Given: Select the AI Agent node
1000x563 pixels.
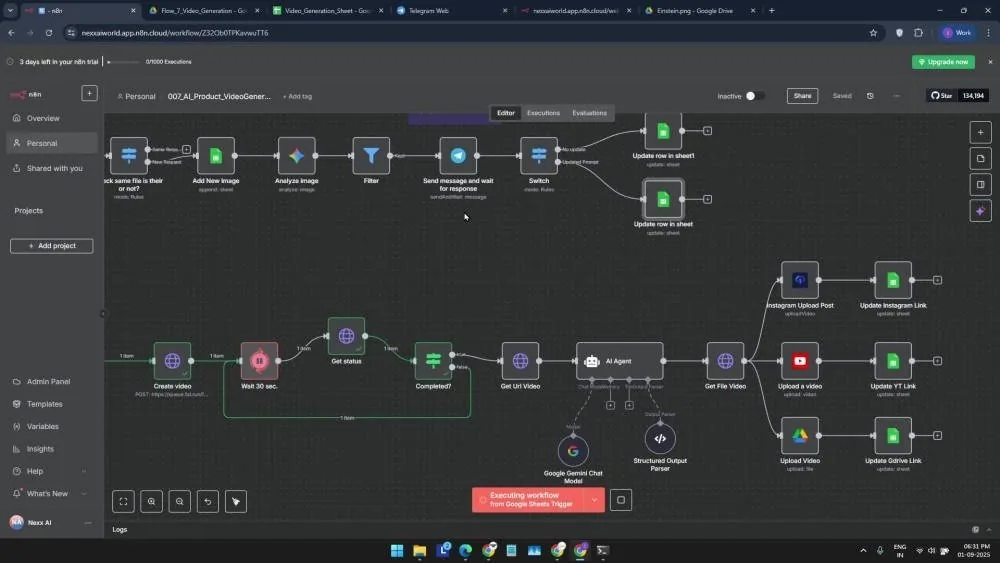Looking at the screenshot, I should (620, 361).
